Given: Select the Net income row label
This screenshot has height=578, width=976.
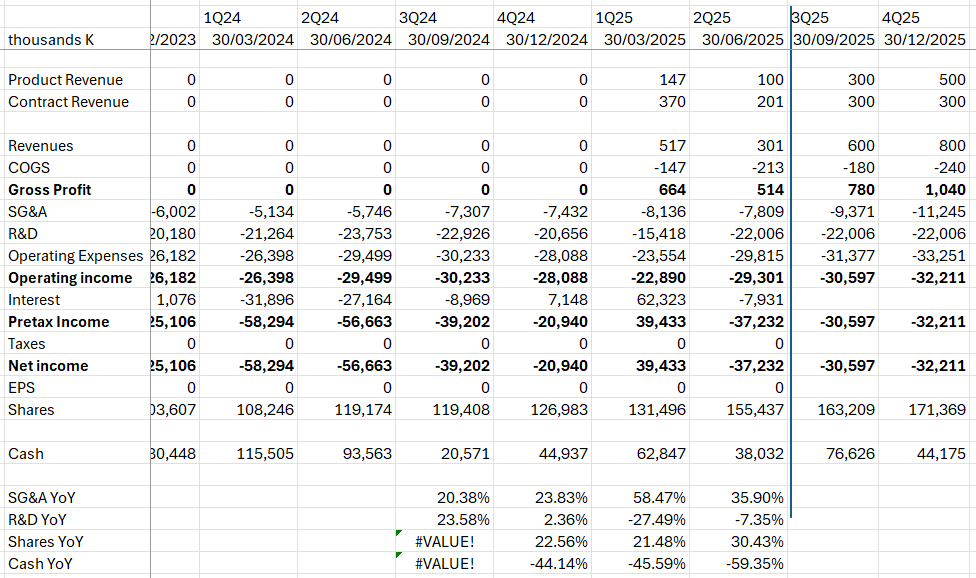Looking at the screenshot, I should point(48,366).
